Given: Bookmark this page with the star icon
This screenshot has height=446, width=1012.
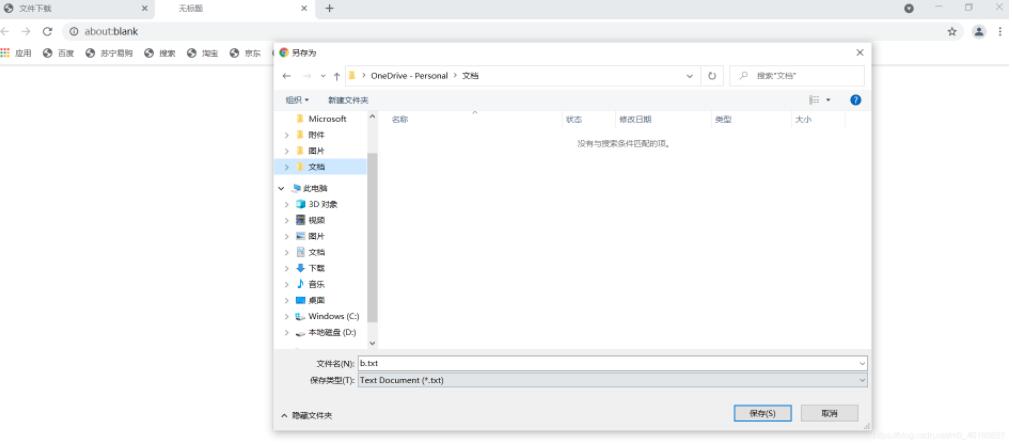Looking at the screenshot, I should 952,31.
